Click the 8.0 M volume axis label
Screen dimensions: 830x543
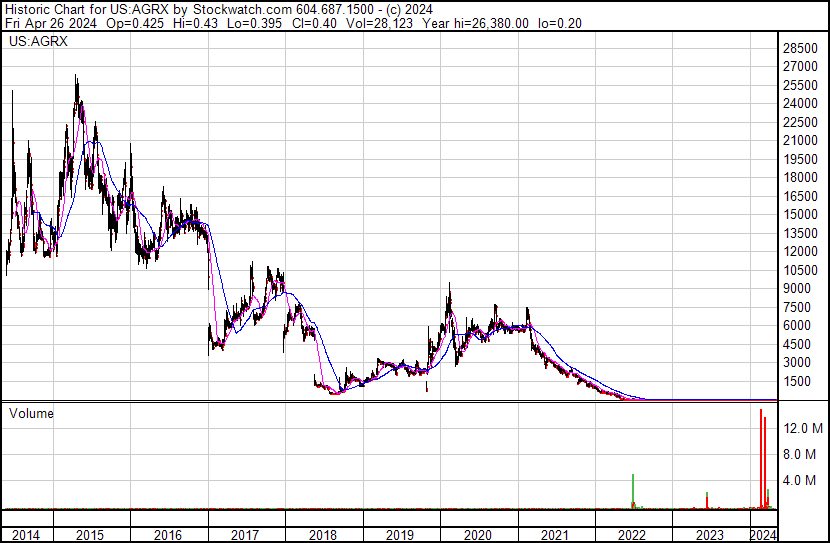[x=800, y=455]
